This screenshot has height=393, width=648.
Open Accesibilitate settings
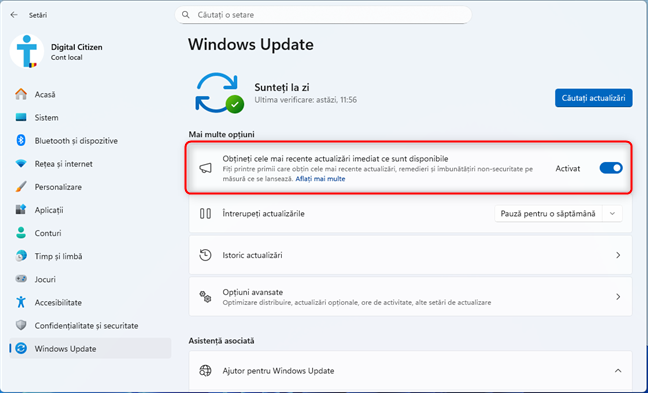tap(90, 302)
